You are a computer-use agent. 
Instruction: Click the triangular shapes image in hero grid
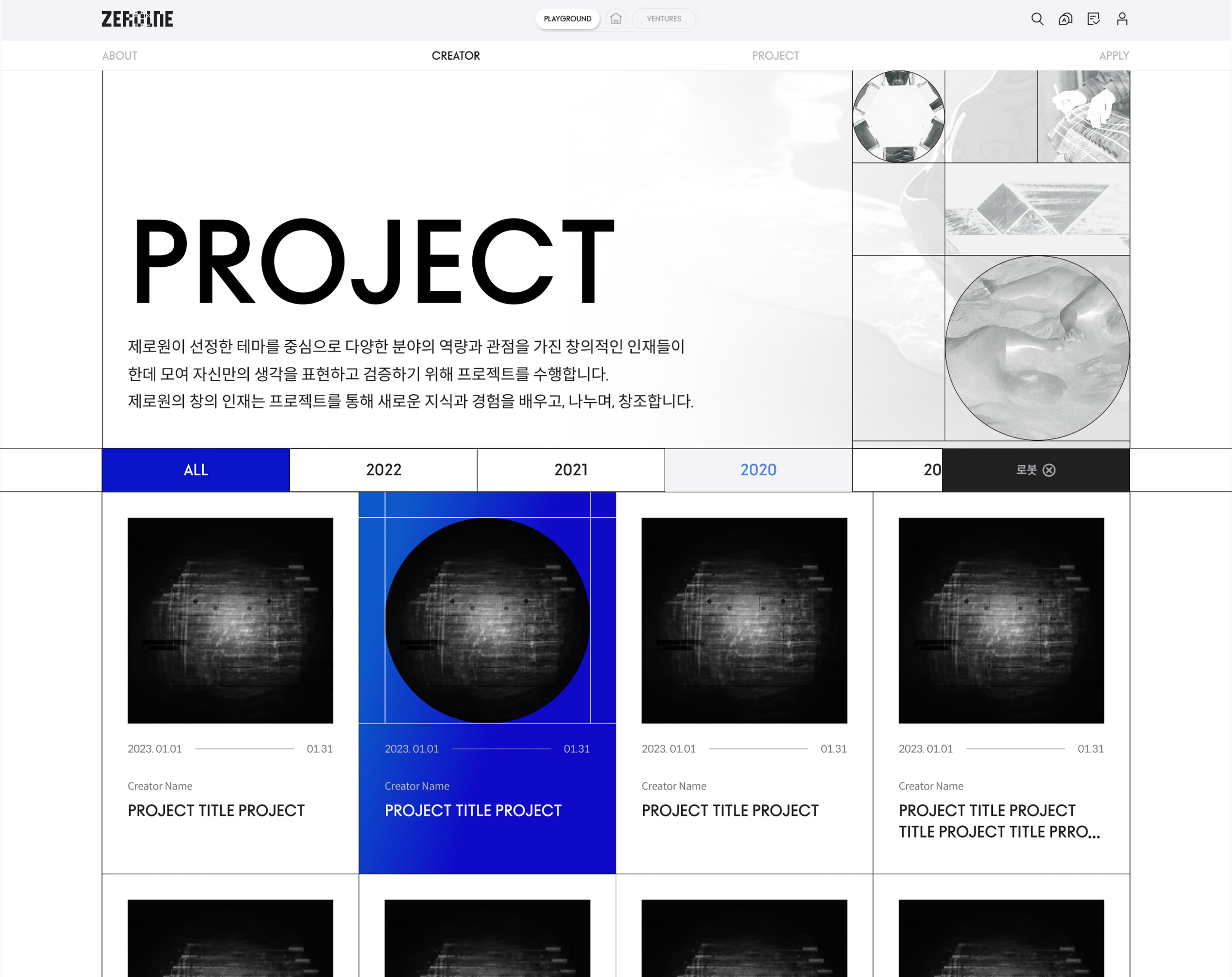click(x=1037, y=209)
